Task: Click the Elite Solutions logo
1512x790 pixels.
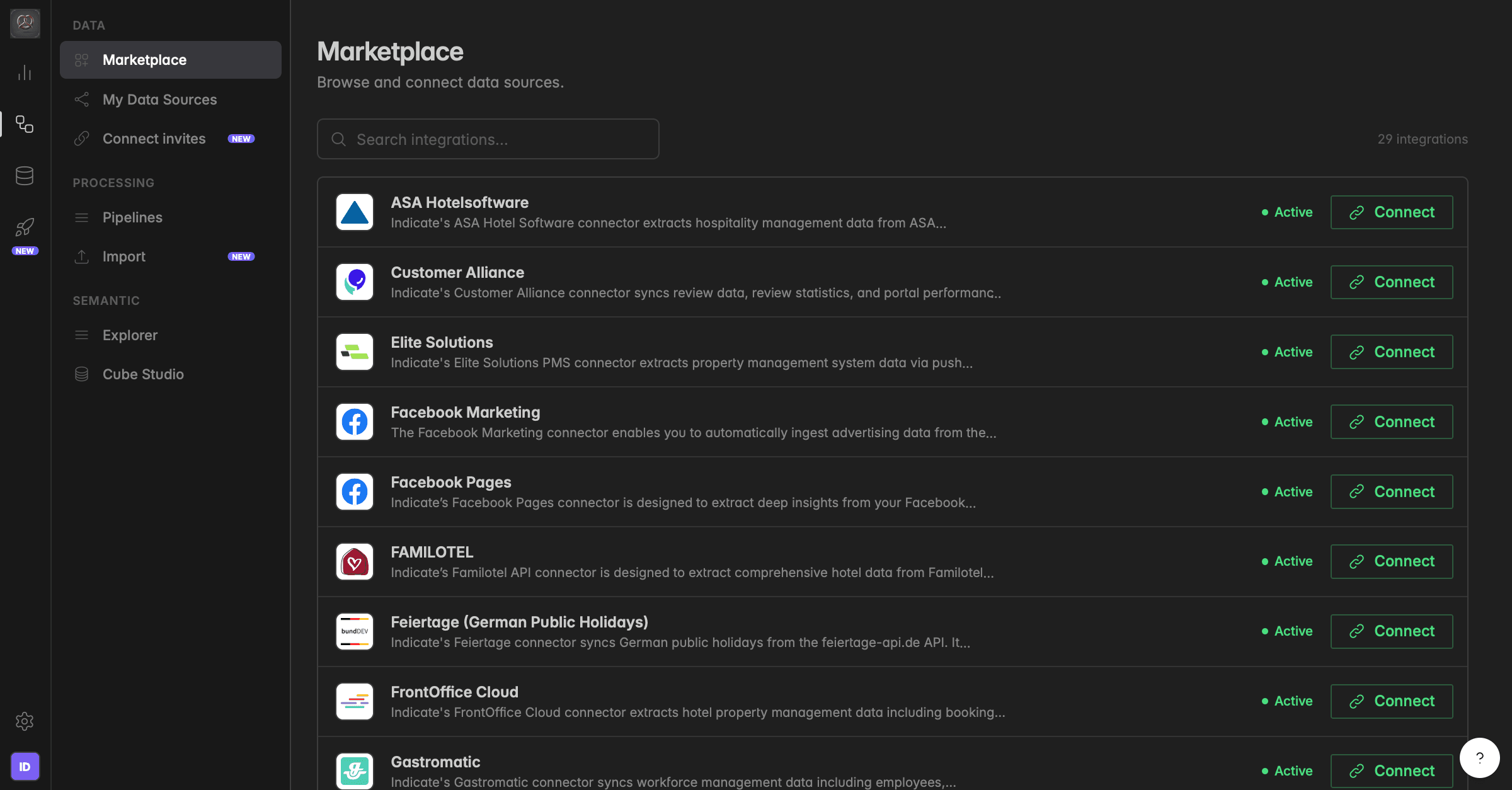Action: (355, 352)
